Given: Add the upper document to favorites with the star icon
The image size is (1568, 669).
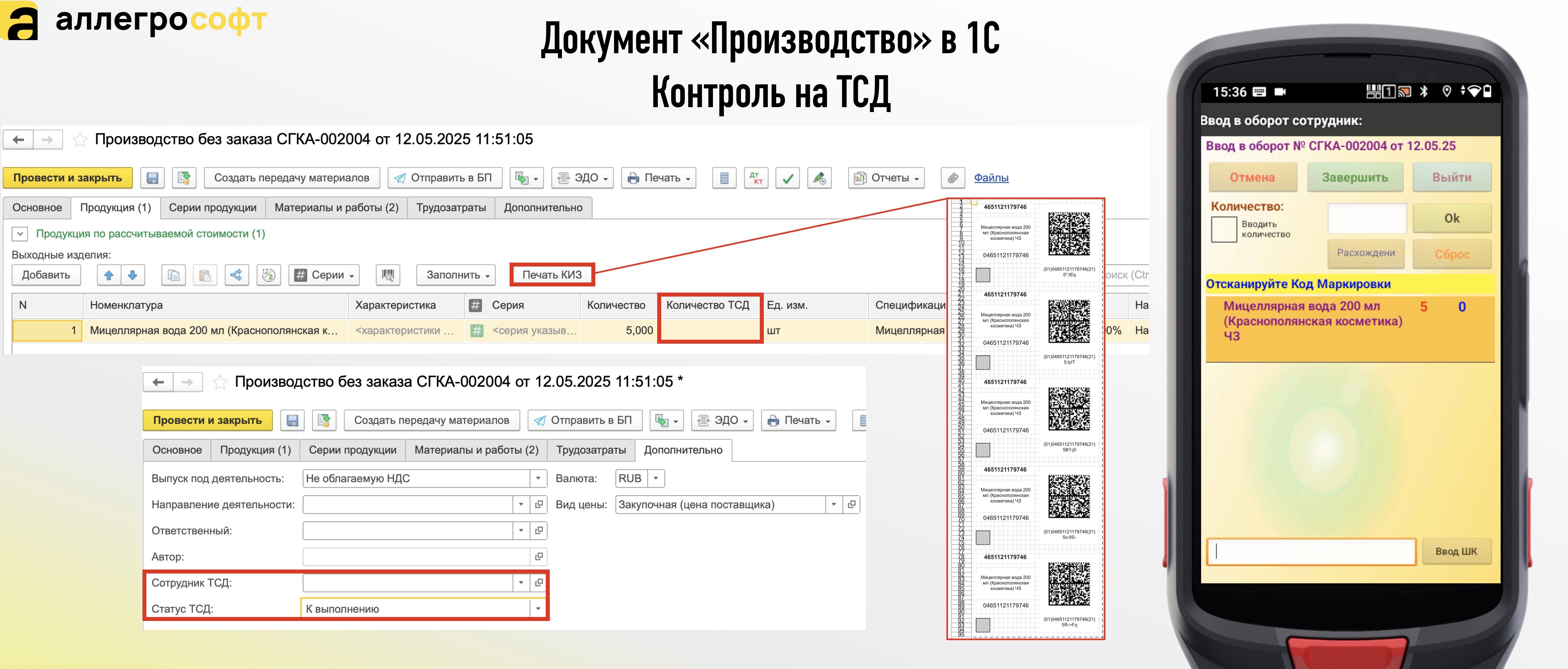Looking at the screenshot, I should coord(80,140).
